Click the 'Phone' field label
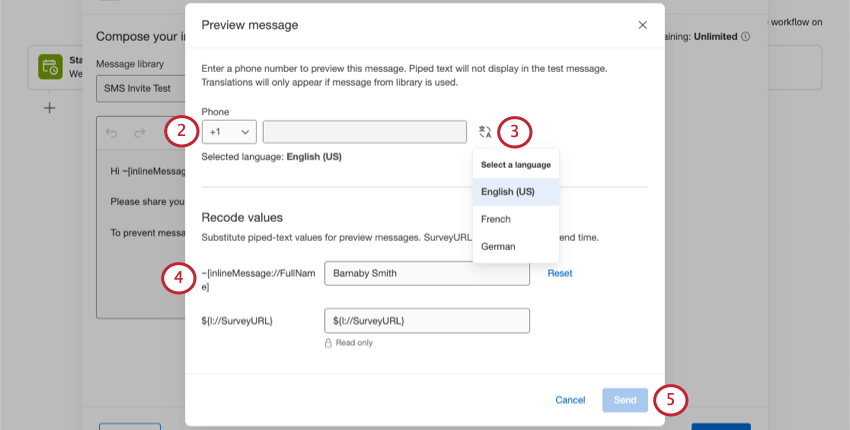 [215, 112]
